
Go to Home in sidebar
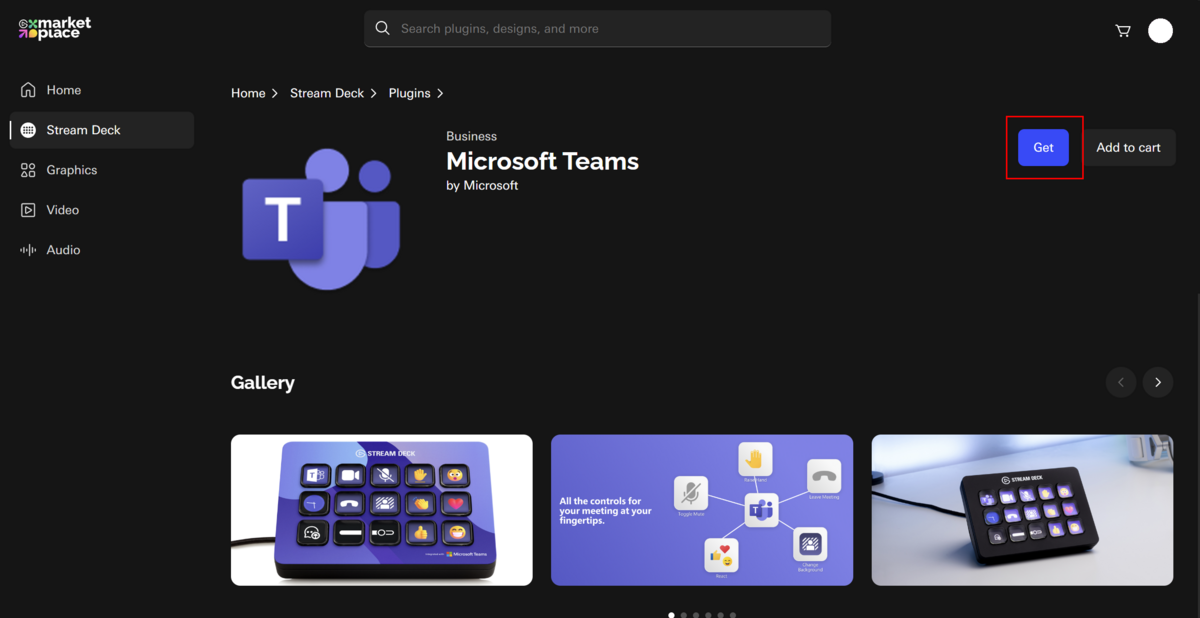tap(102, 90)
